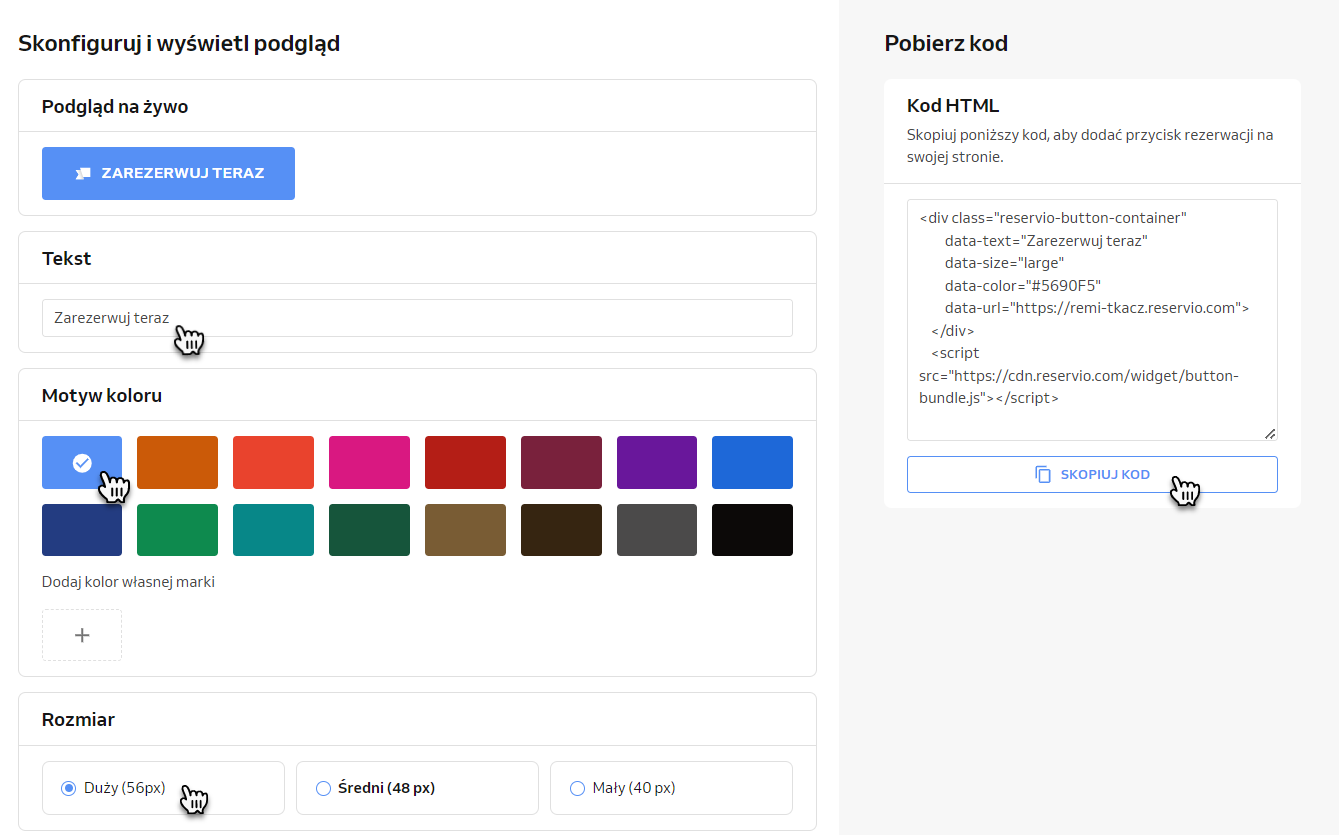The height and width of the screenshot is (835, 1339).
Task: Click the SKOPIUJ KOD button
Action: [1092, 474]
